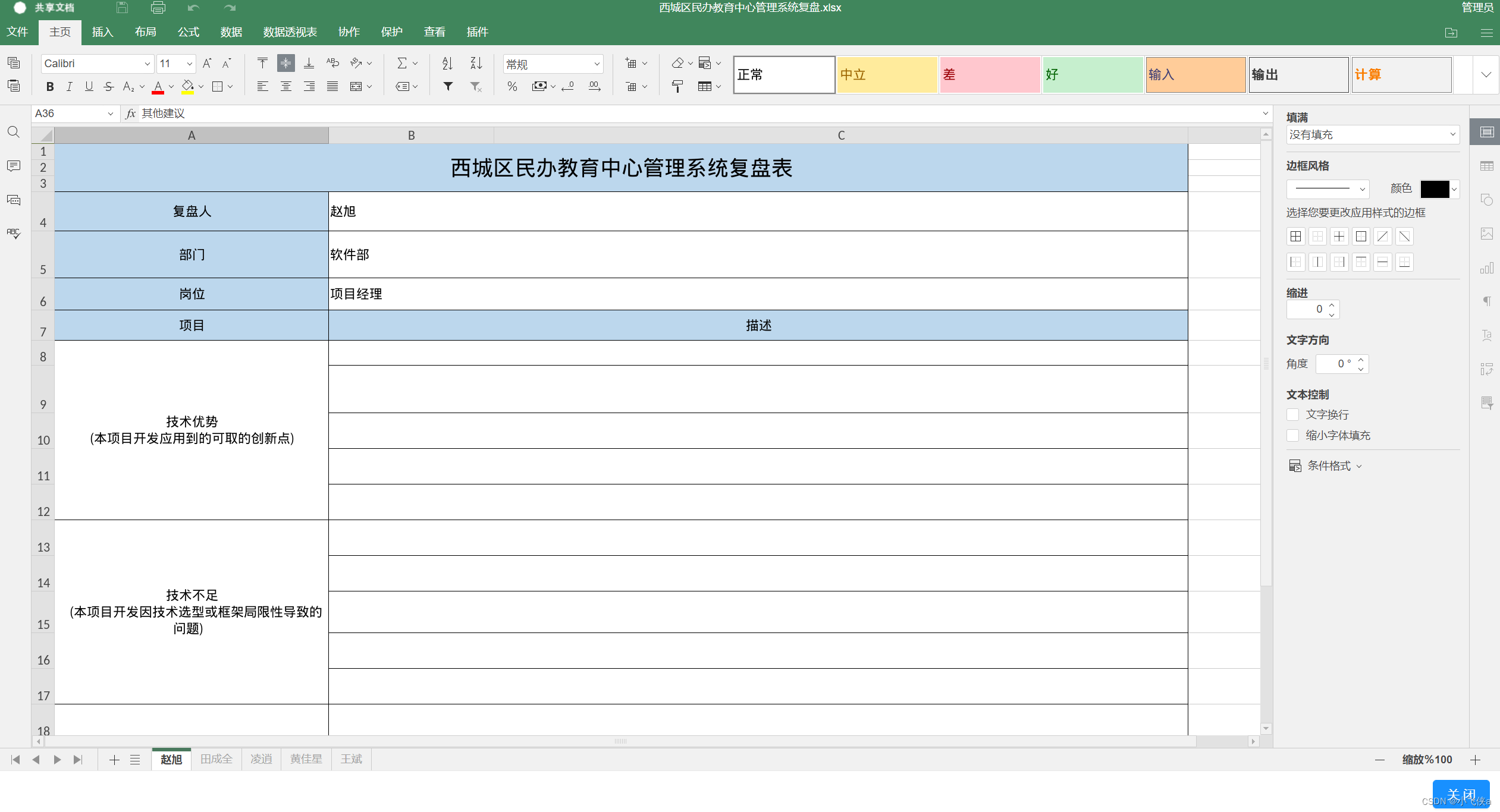The height and width of the screenshot is (812, 1500).
Task: Open the Calibri font name dropdown
Action: tap(148, 64)
